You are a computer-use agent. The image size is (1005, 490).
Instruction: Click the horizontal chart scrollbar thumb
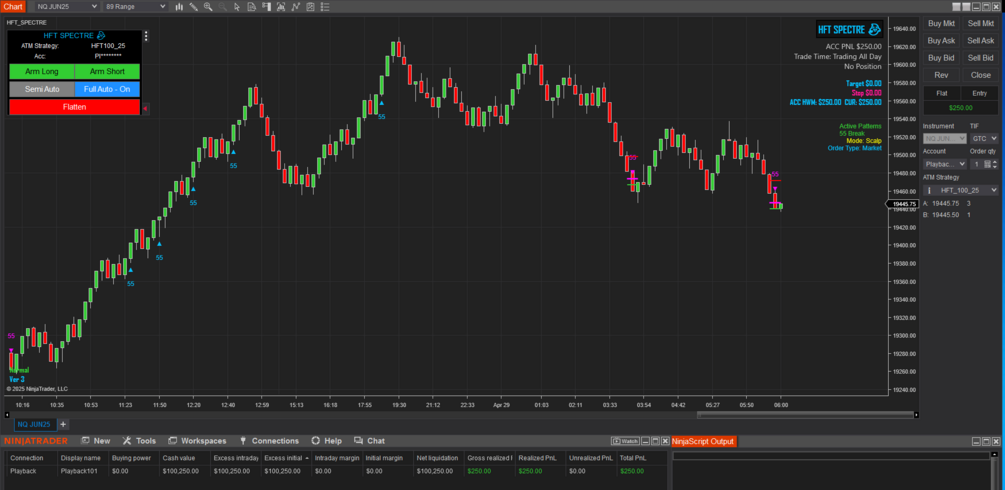(x=806, y=415)
